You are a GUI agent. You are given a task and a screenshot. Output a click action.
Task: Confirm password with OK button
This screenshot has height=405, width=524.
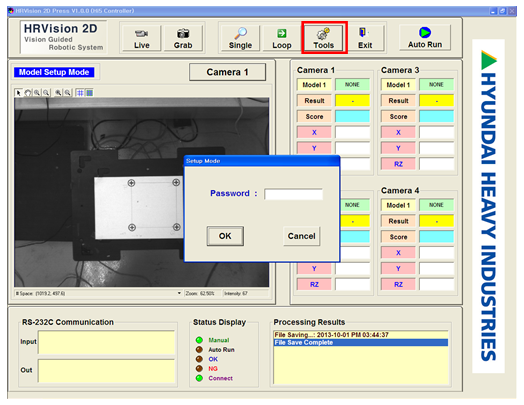pyautogui.click(x=225, y=236)
